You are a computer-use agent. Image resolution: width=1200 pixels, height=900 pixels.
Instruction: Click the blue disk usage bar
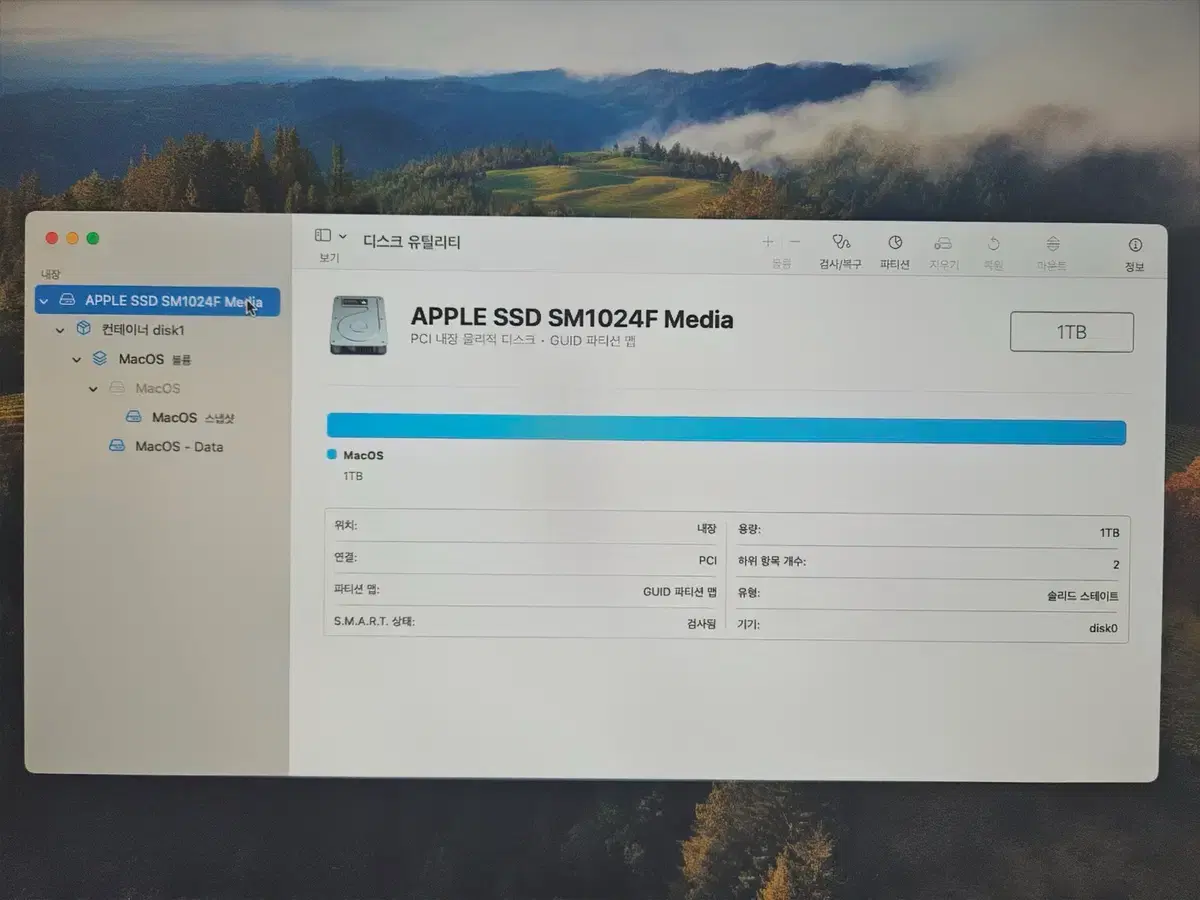click(x=726, y=428)
